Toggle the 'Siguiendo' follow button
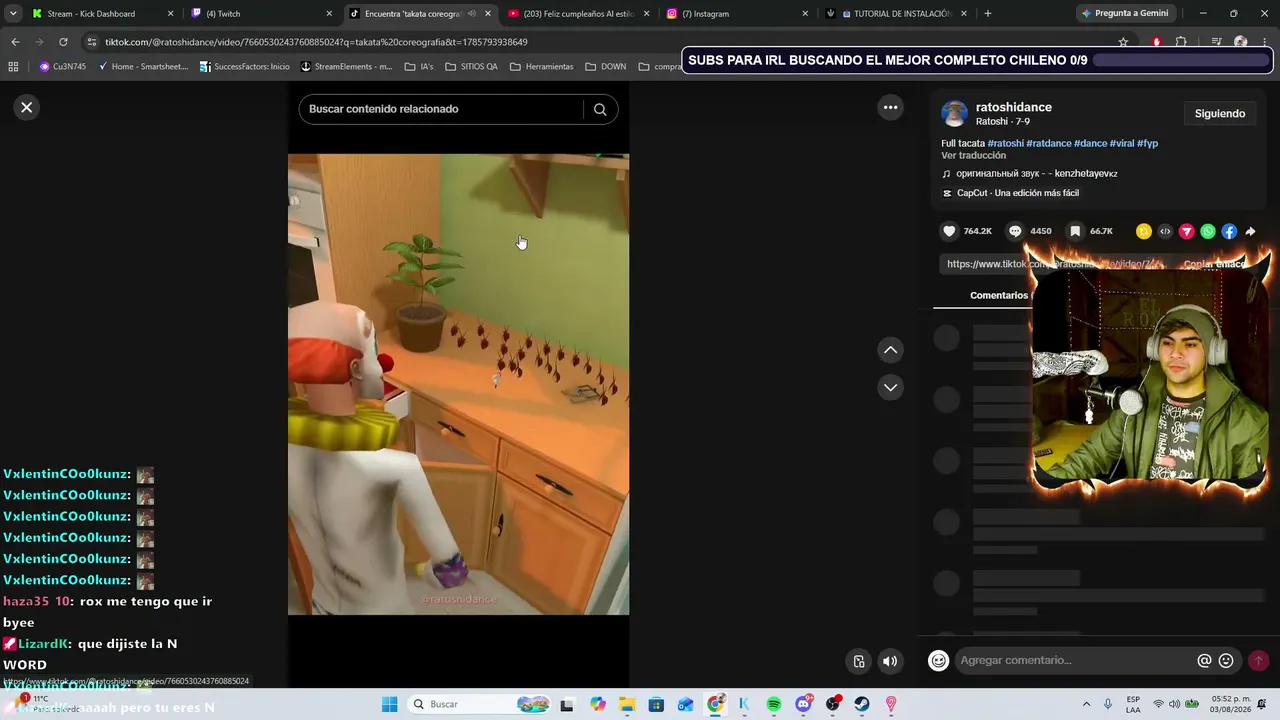 [x=1220, y=114]
